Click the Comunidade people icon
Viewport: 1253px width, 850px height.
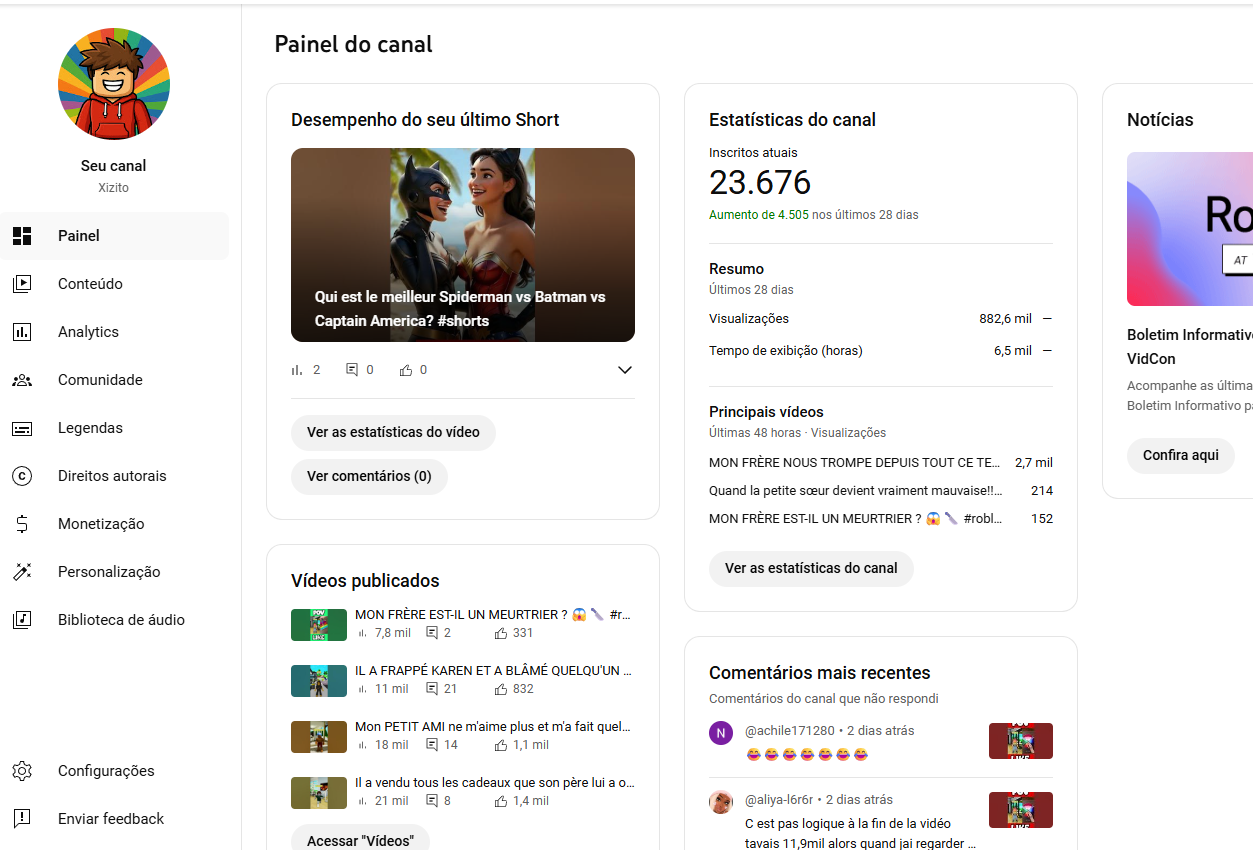click(22, 380)
